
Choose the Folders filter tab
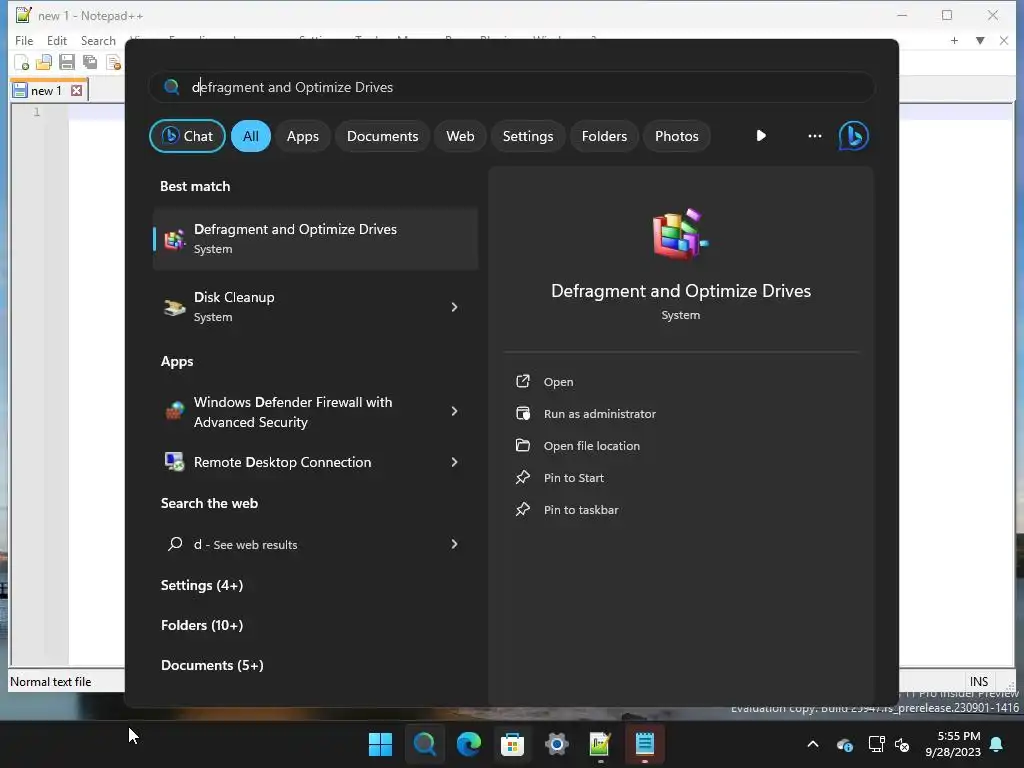point(604,136)
